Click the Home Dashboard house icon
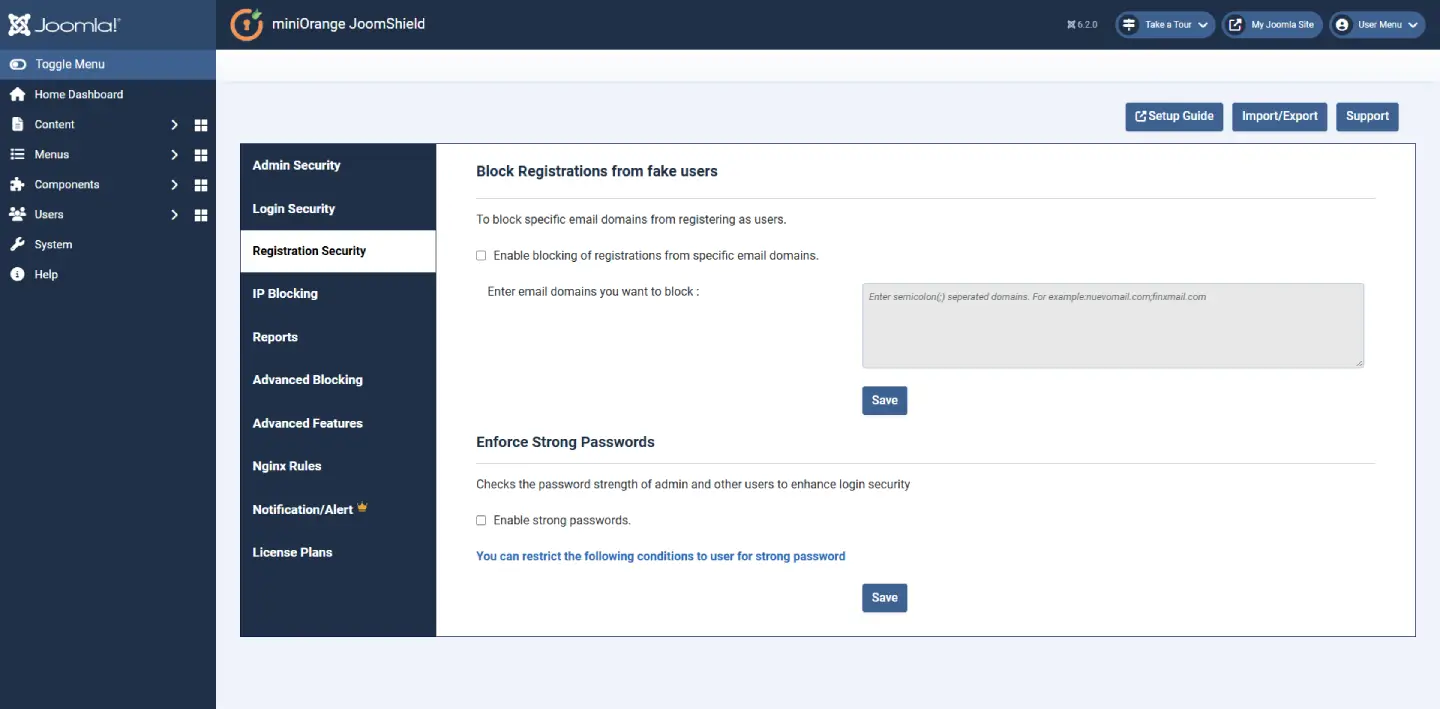This screenshot has width=1440, height=709. [x=17, y=94]
